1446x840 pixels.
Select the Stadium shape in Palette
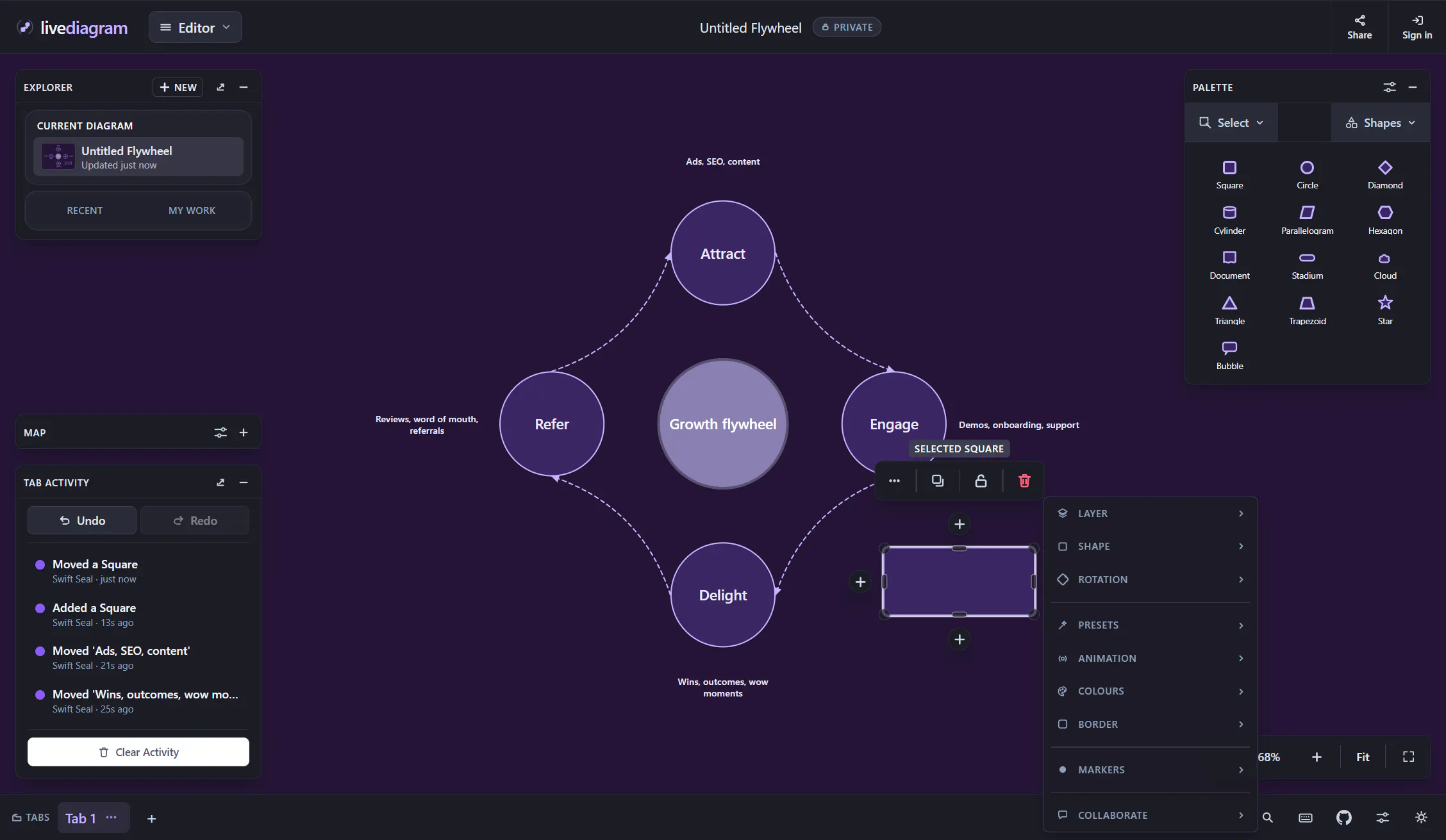pos(1307,265)
